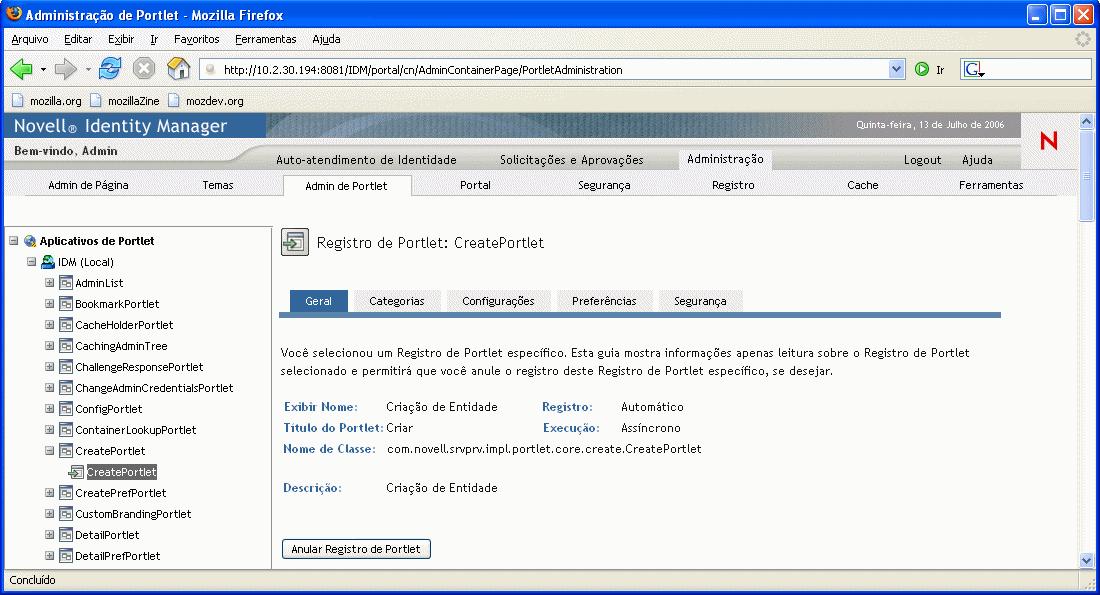
Task: Open the forward button history dropdown
Action: click(x=88, y=69)
